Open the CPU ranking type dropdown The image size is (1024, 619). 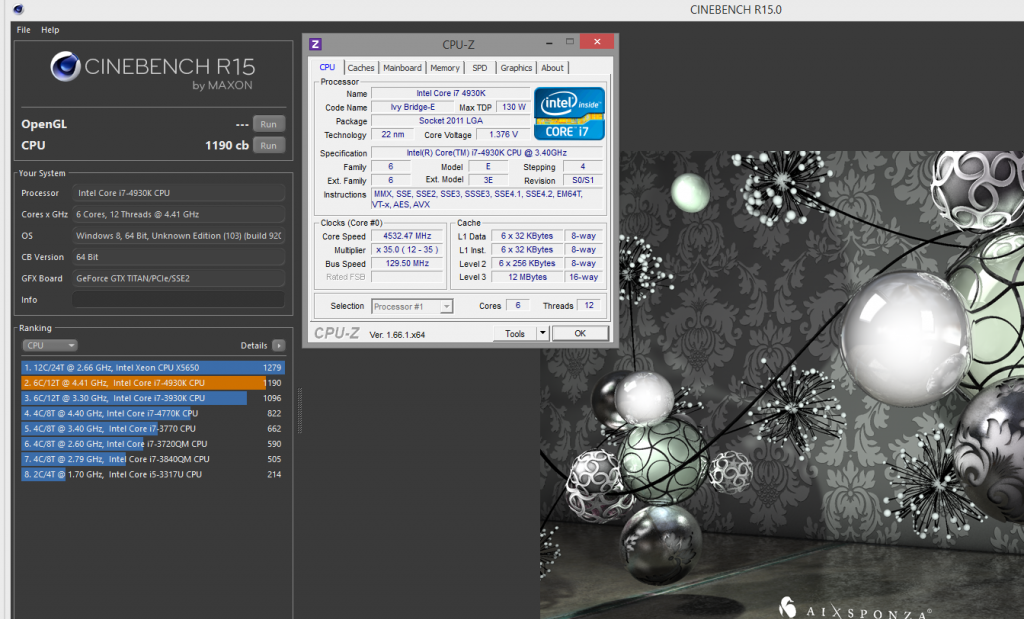pos(50,345)
